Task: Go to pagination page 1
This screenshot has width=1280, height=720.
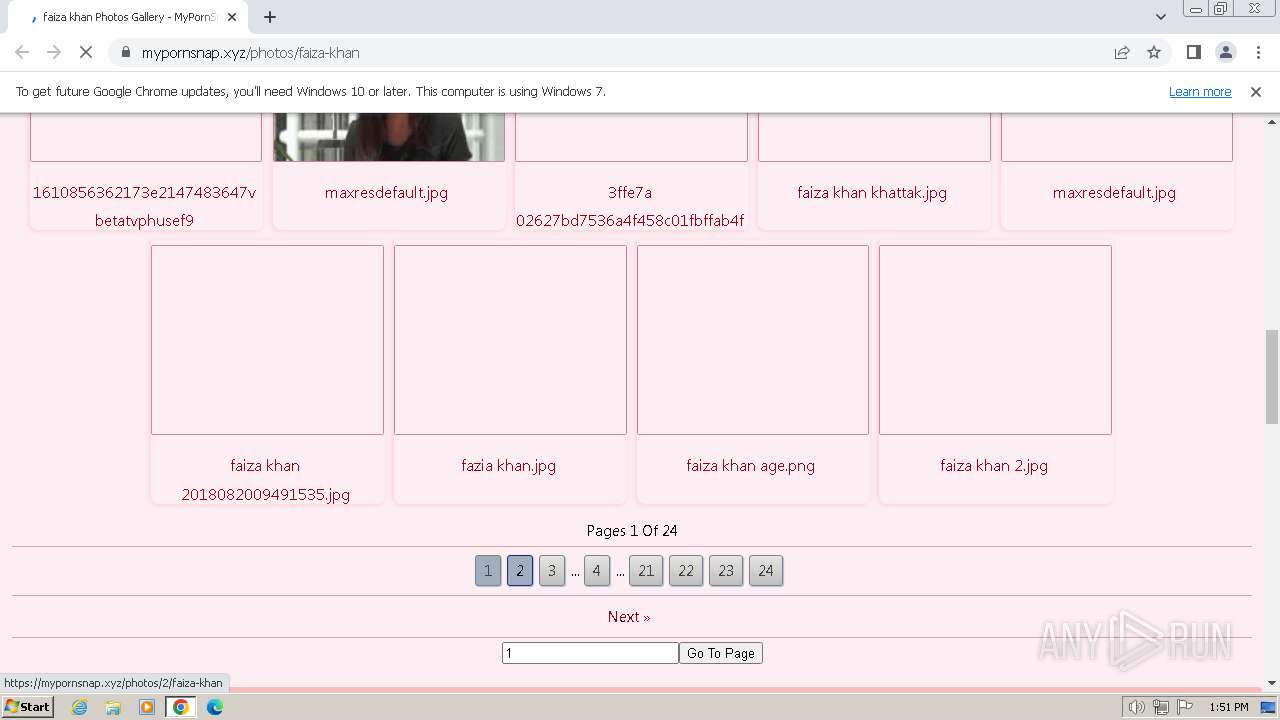Action: click(488, 571)
